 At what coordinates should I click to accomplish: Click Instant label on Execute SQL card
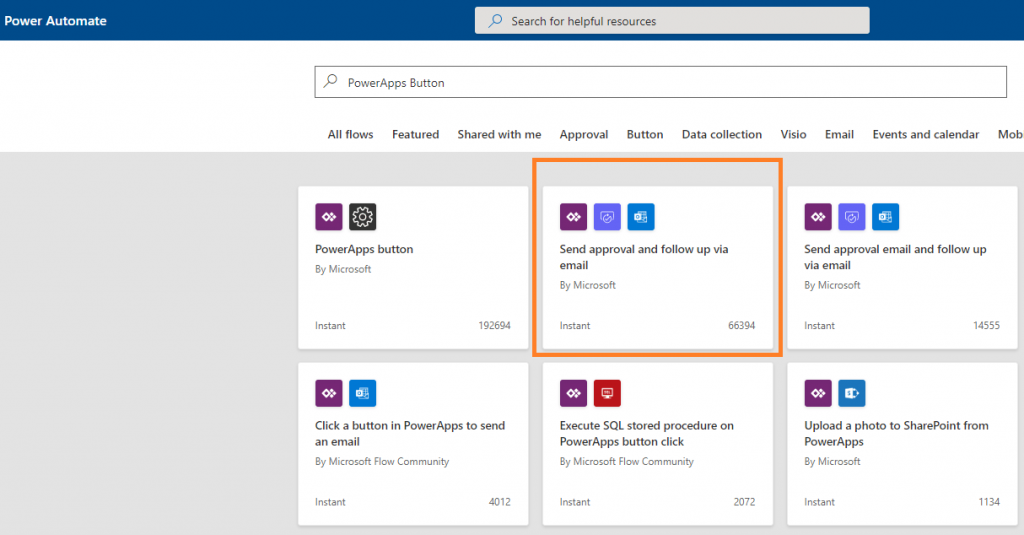pyautogui.click(x=575, y=502)
